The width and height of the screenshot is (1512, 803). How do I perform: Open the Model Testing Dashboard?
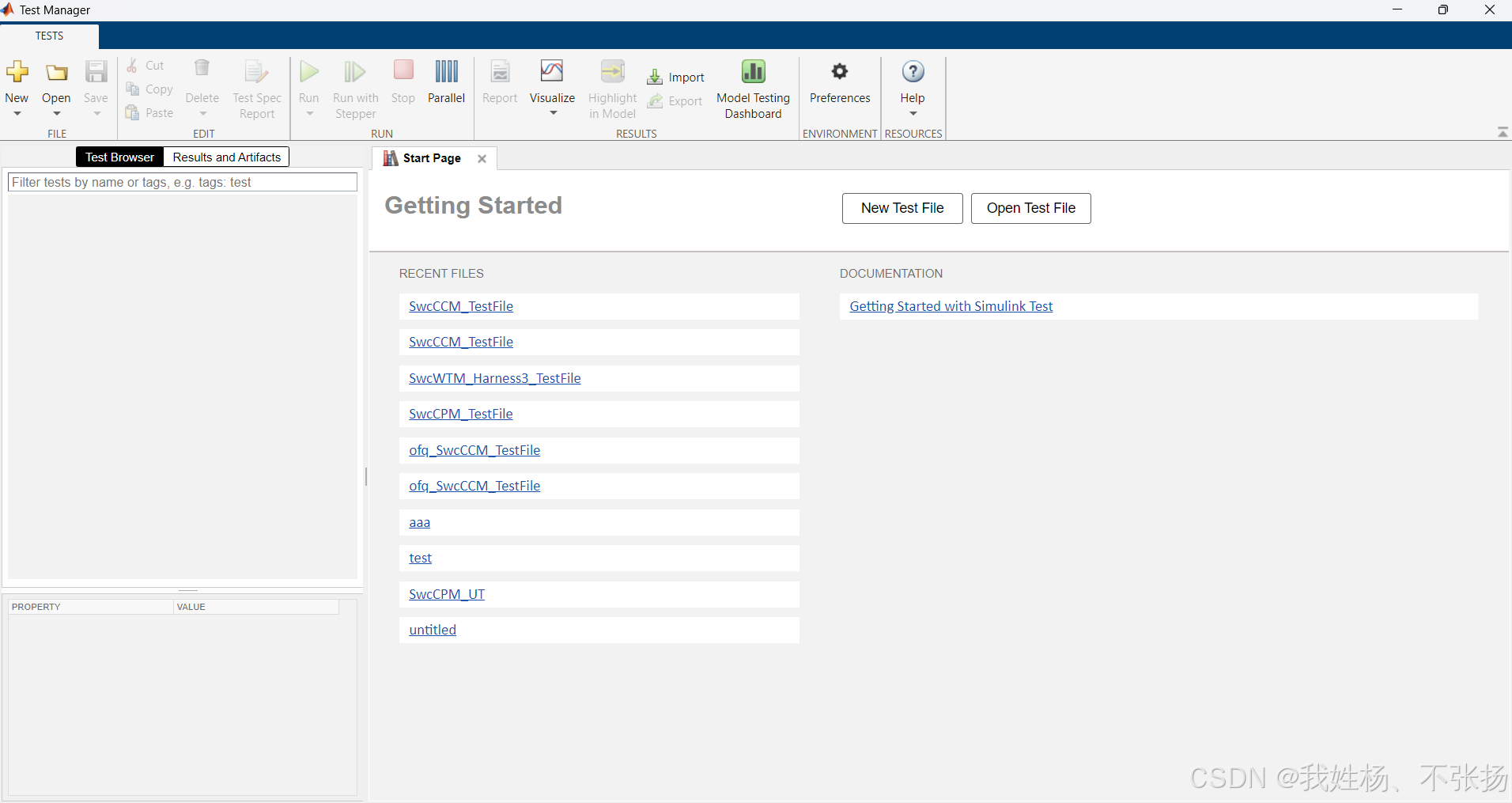(753, 89)
